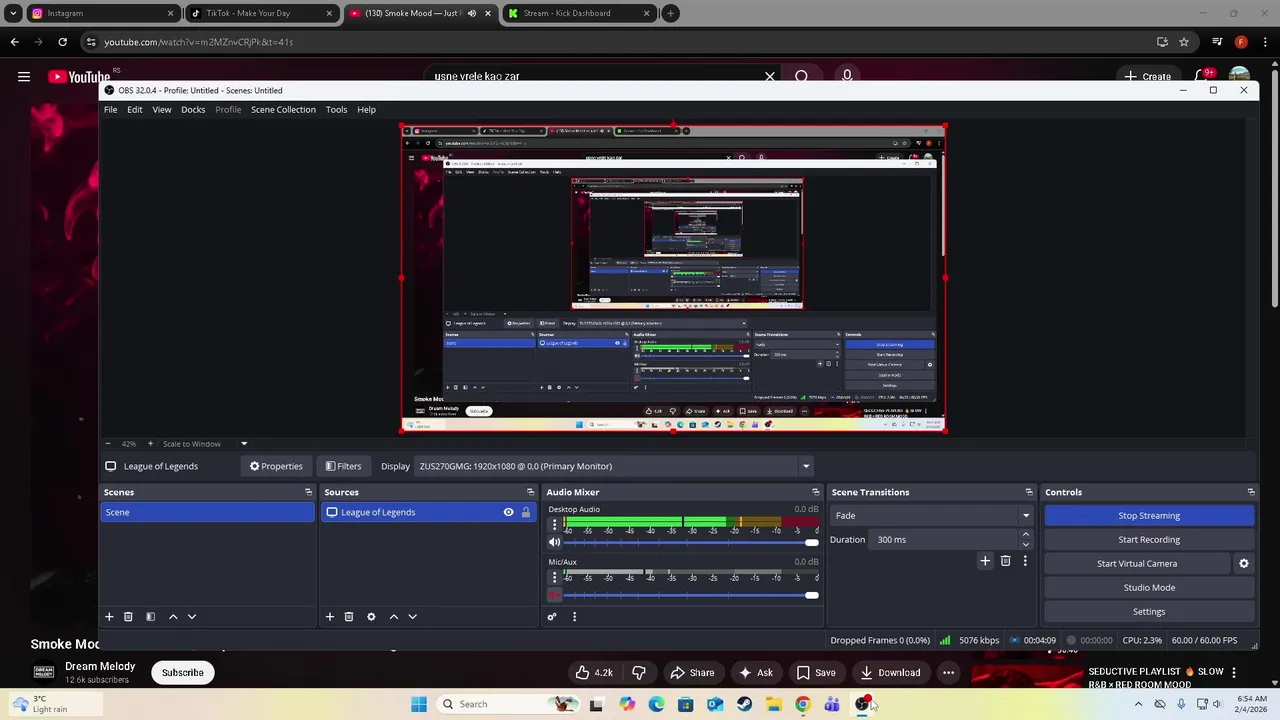Mute Desktop Audio speaker icon

coord(554,543)
